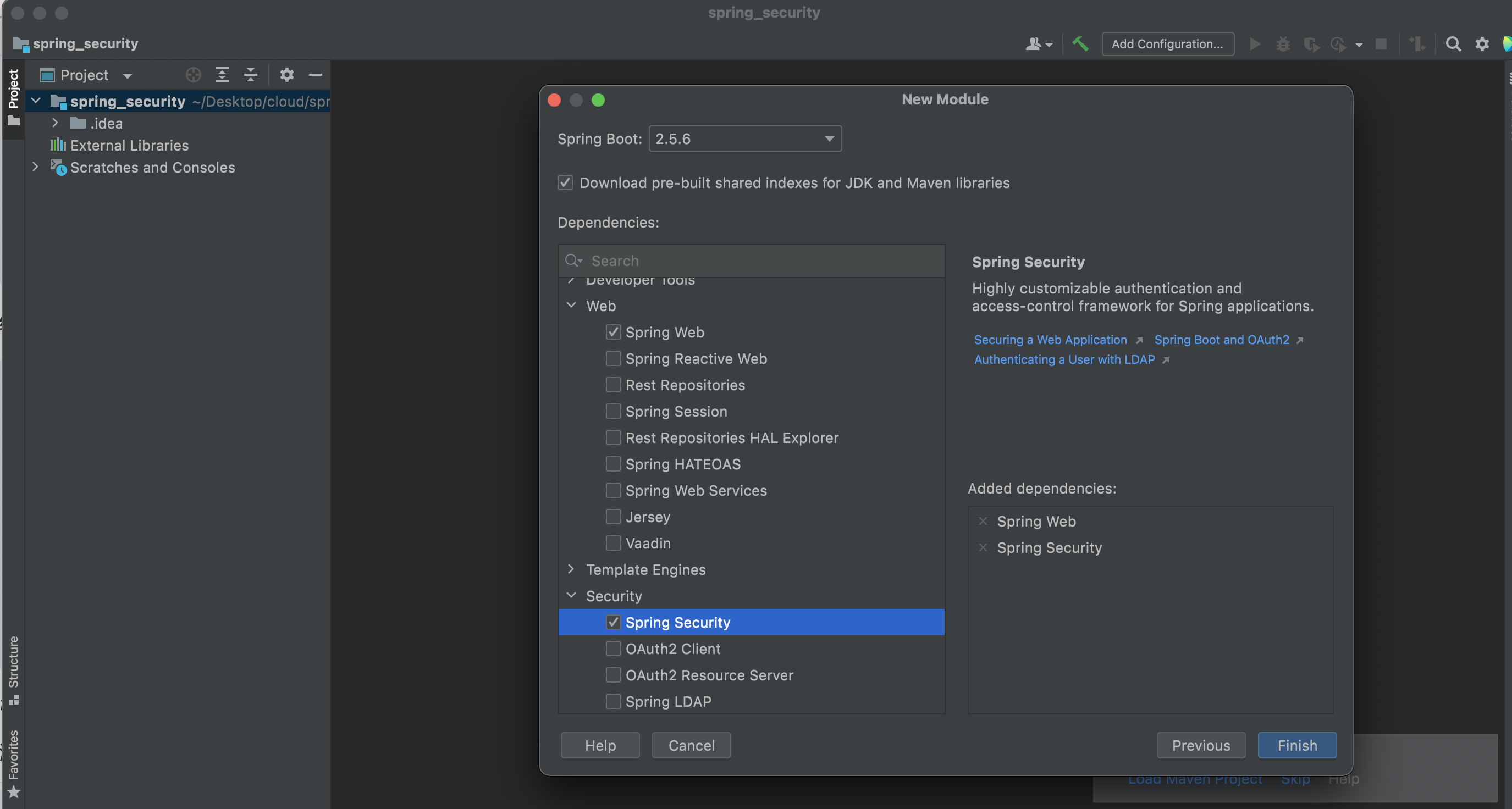Collapse the Web dependency category
Viewport: 1512px width, 809px height.
(571, 305)
